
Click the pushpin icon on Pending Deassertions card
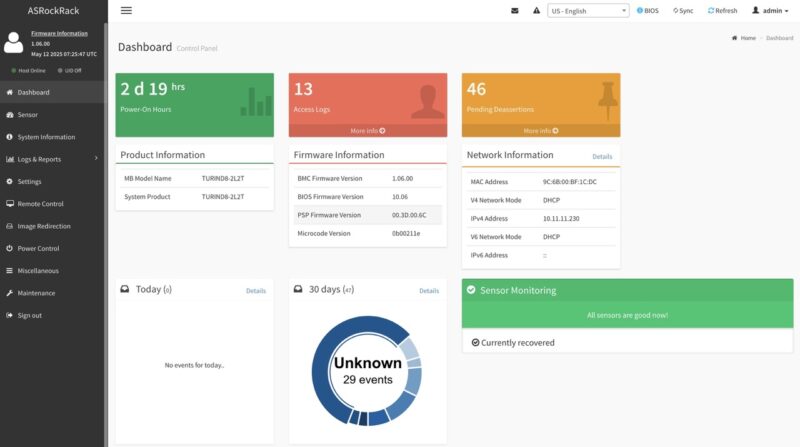coord(608,101)
